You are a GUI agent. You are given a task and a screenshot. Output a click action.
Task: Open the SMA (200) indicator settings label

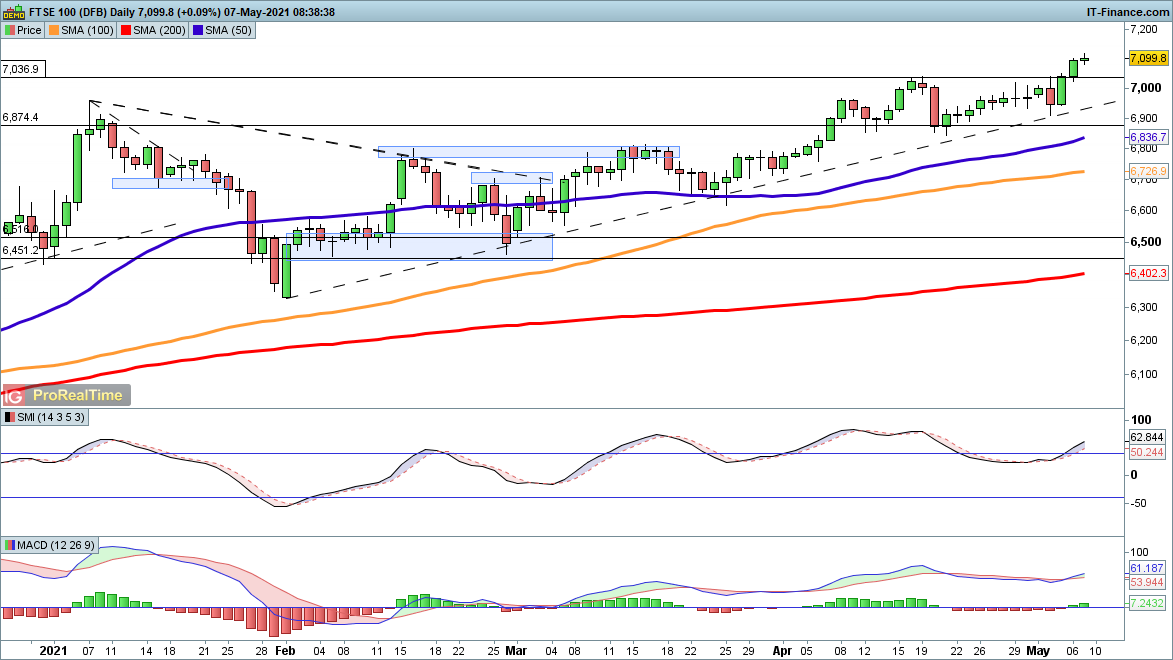pos(160,30)
